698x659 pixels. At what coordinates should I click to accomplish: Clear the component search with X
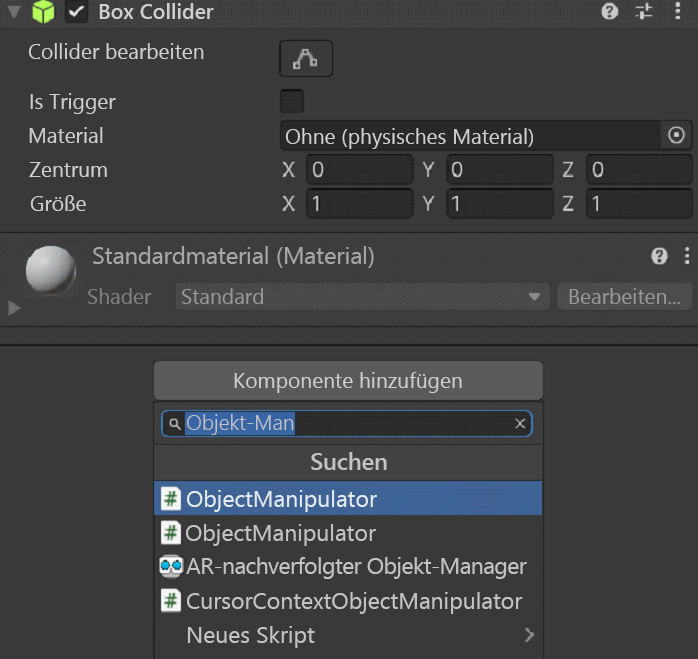point(520,423)
